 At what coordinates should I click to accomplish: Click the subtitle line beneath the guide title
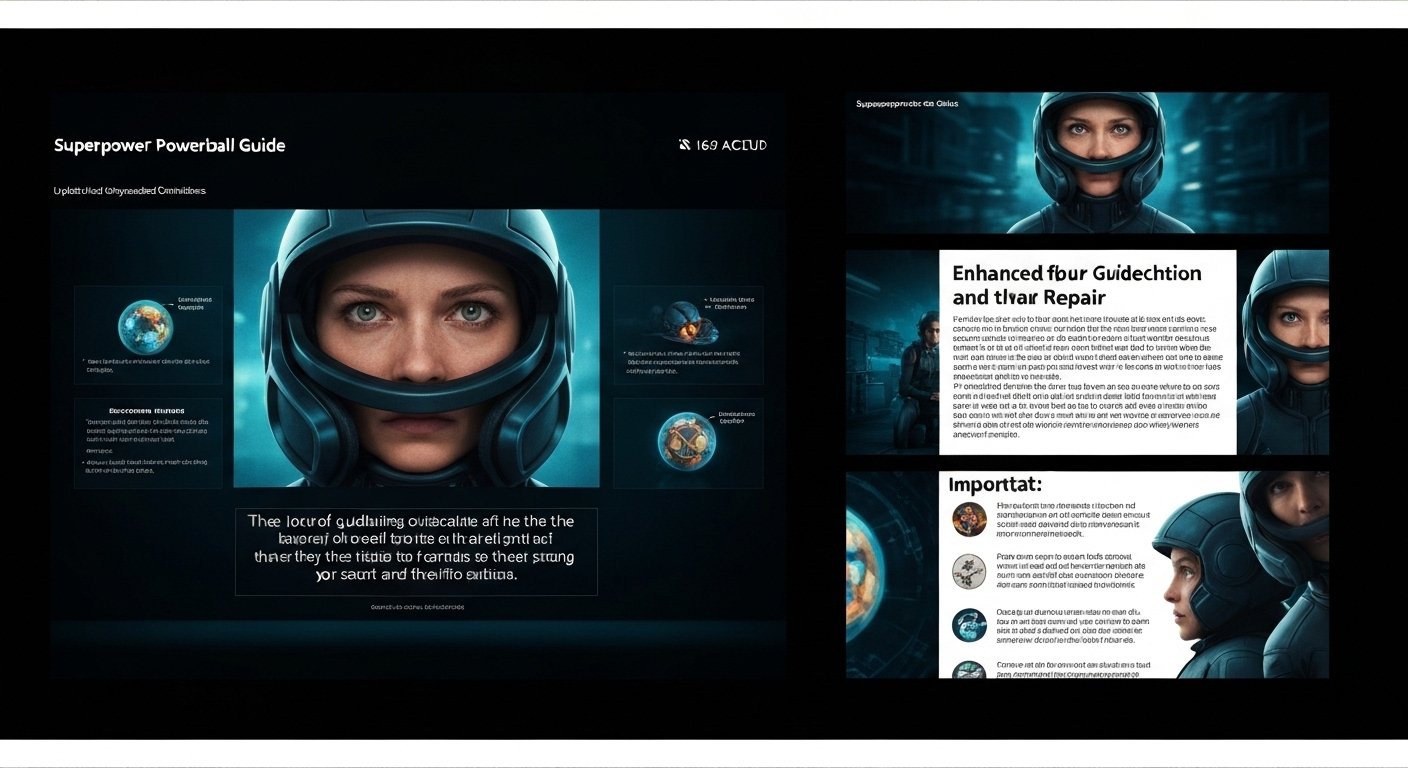click(129, 190)
